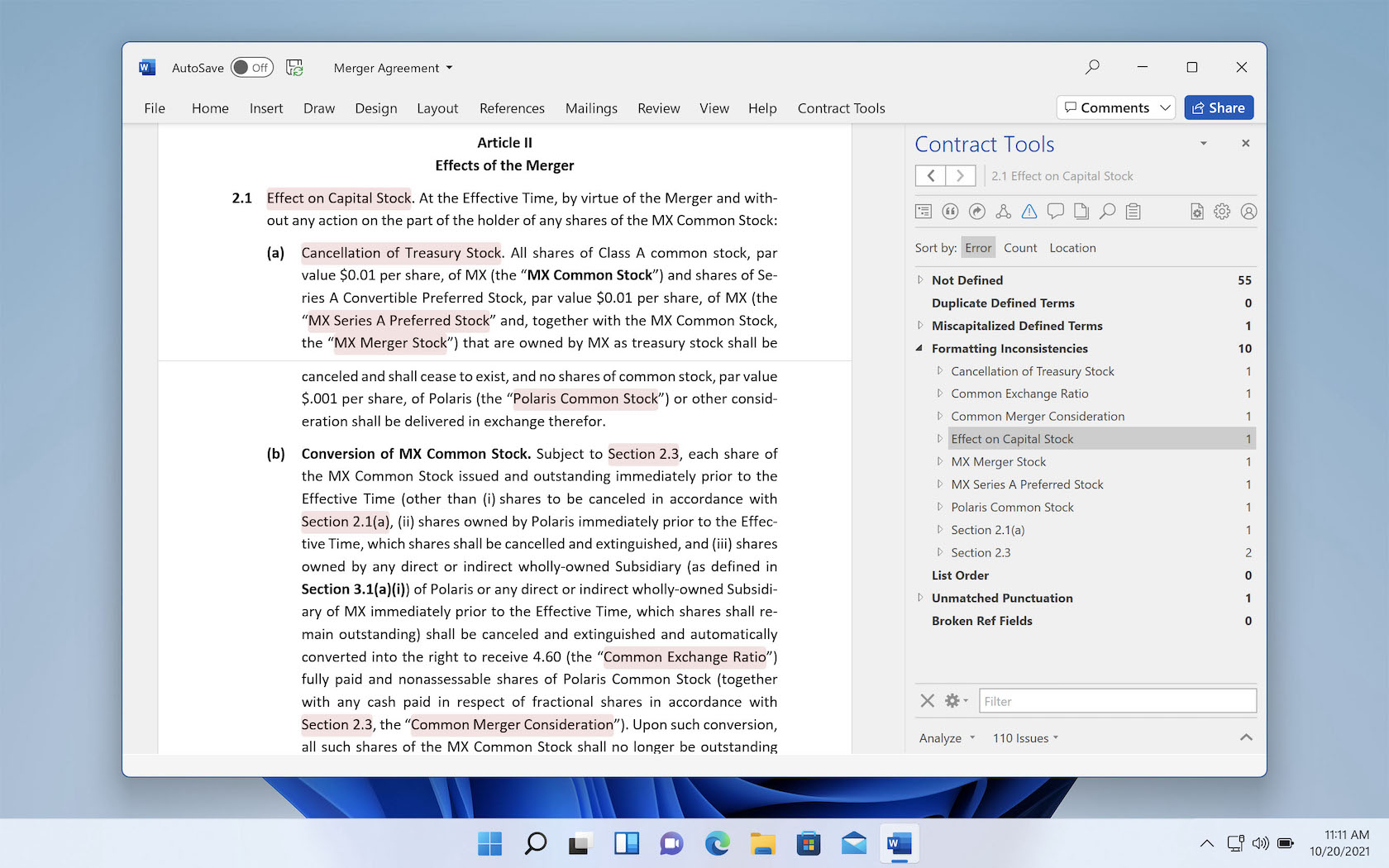Screen dimensions: 1389x868
Task: Launch Microsoft Edge from taskbar
Action: (x=718, y=844)
